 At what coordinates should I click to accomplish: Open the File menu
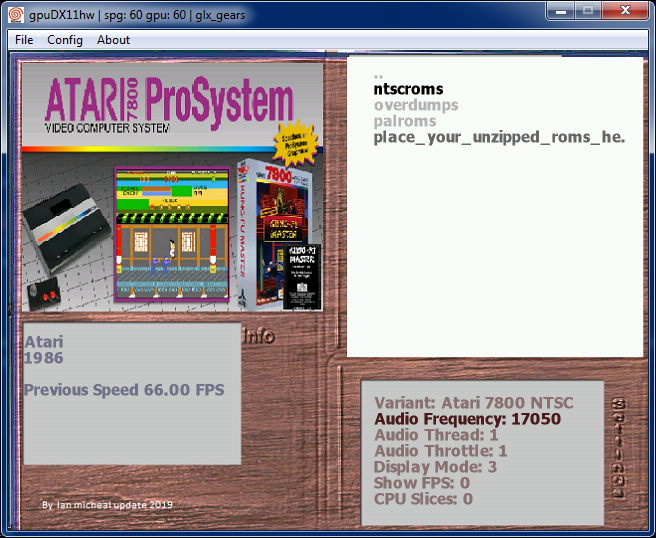pos(24,40)
